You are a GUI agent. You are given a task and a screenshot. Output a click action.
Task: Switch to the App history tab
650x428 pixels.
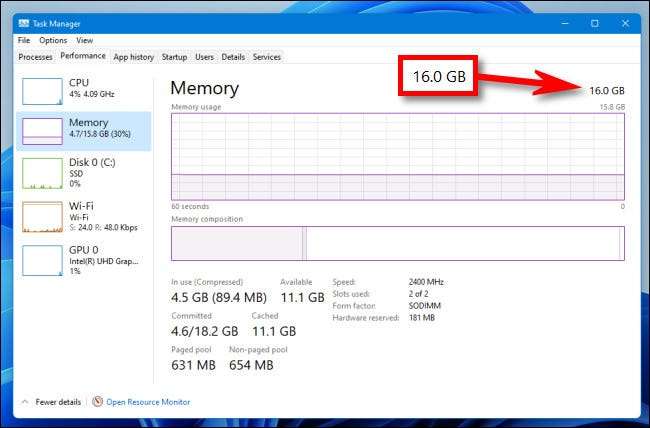(133, 57)
